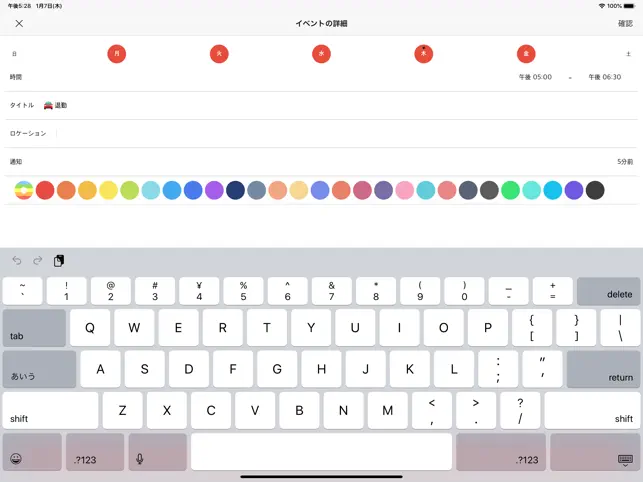Toggle the 月 (Monday) day circle
Screen dimensions: 643x482
pos(116,54)
